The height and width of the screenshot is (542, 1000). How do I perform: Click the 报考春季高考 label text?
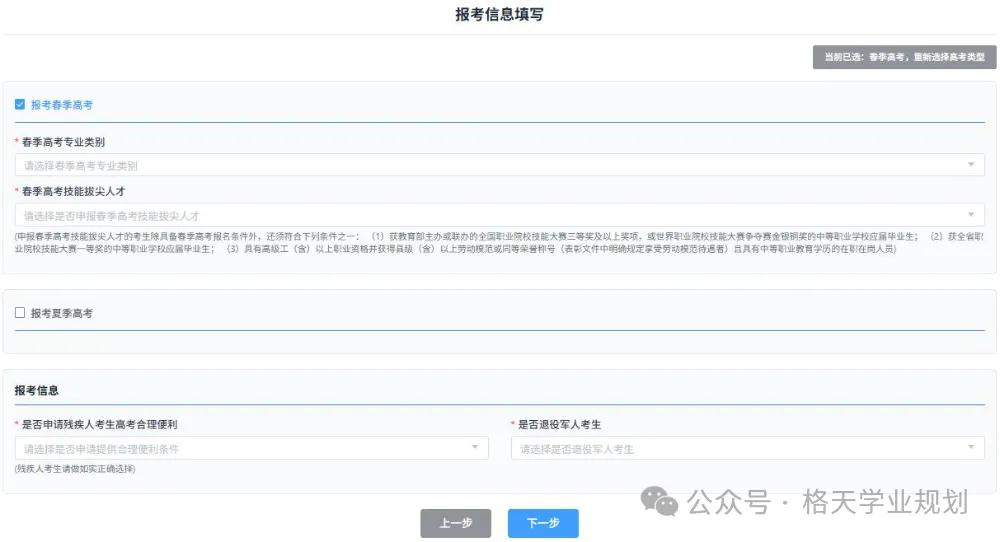pos(62,105)
